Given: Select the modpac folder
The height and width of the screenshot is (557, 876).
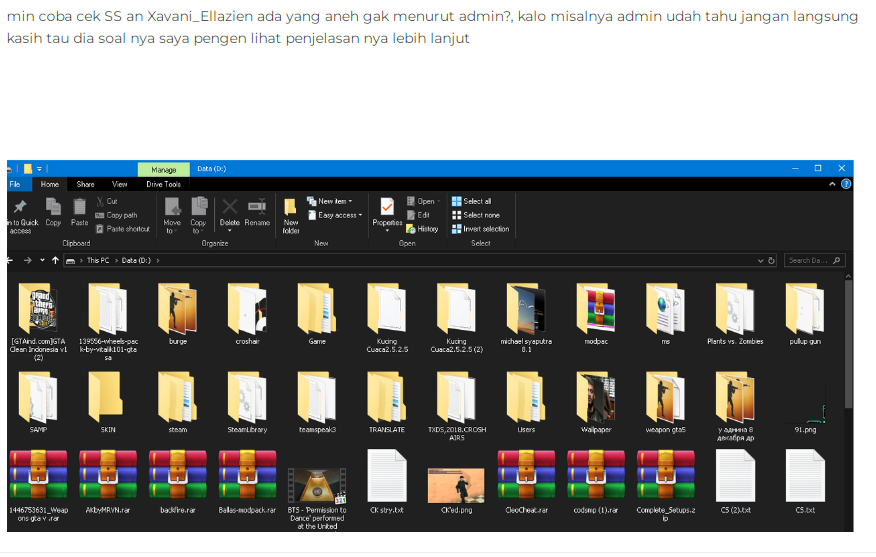Looking at the screenshot, I should click(x=596, y=313).
